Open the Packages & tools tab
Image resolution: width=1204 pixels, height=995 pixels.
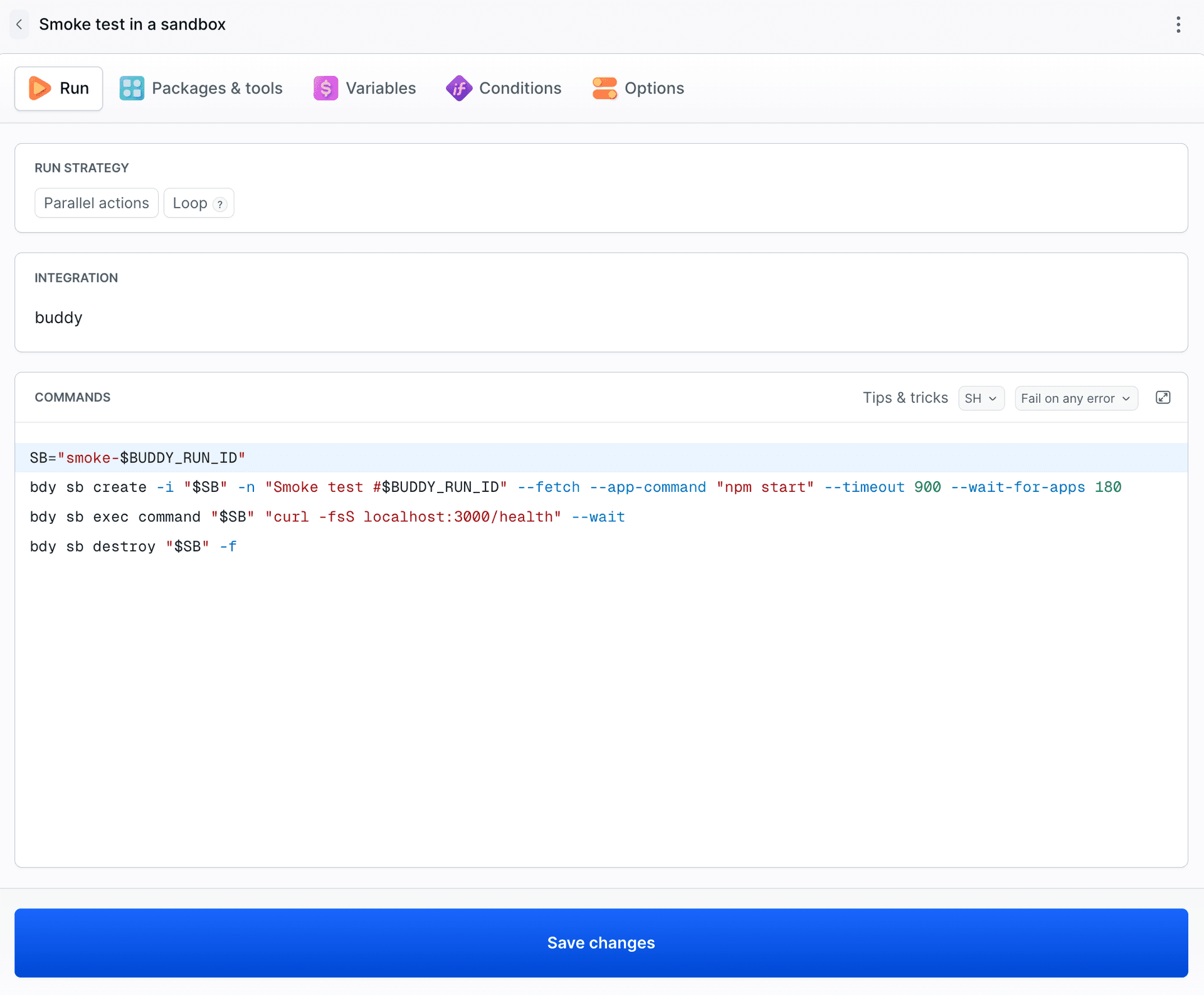click(201, 88)
